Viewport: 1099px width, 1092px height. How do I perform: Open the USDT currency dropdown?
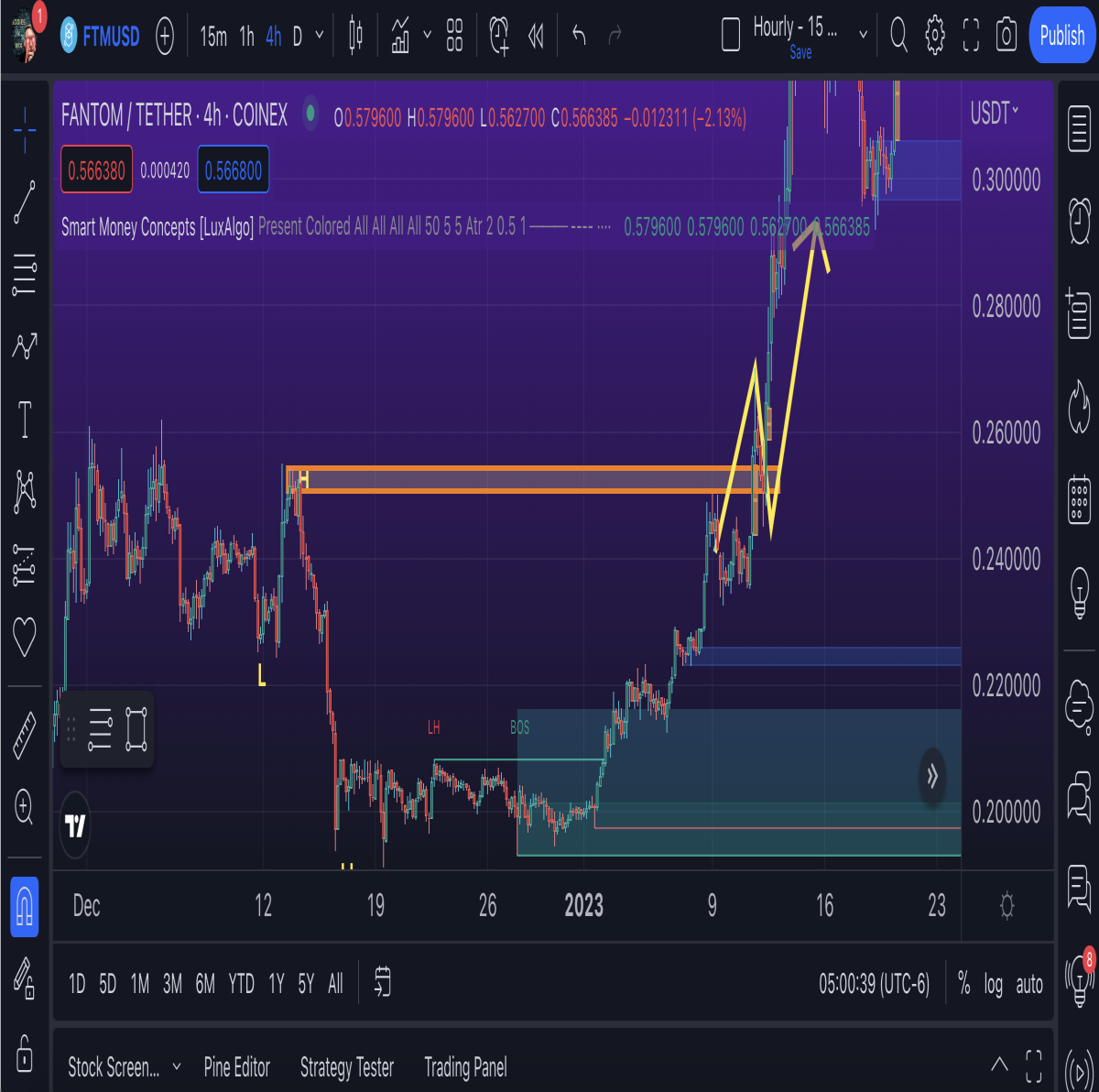pos(995,114)
